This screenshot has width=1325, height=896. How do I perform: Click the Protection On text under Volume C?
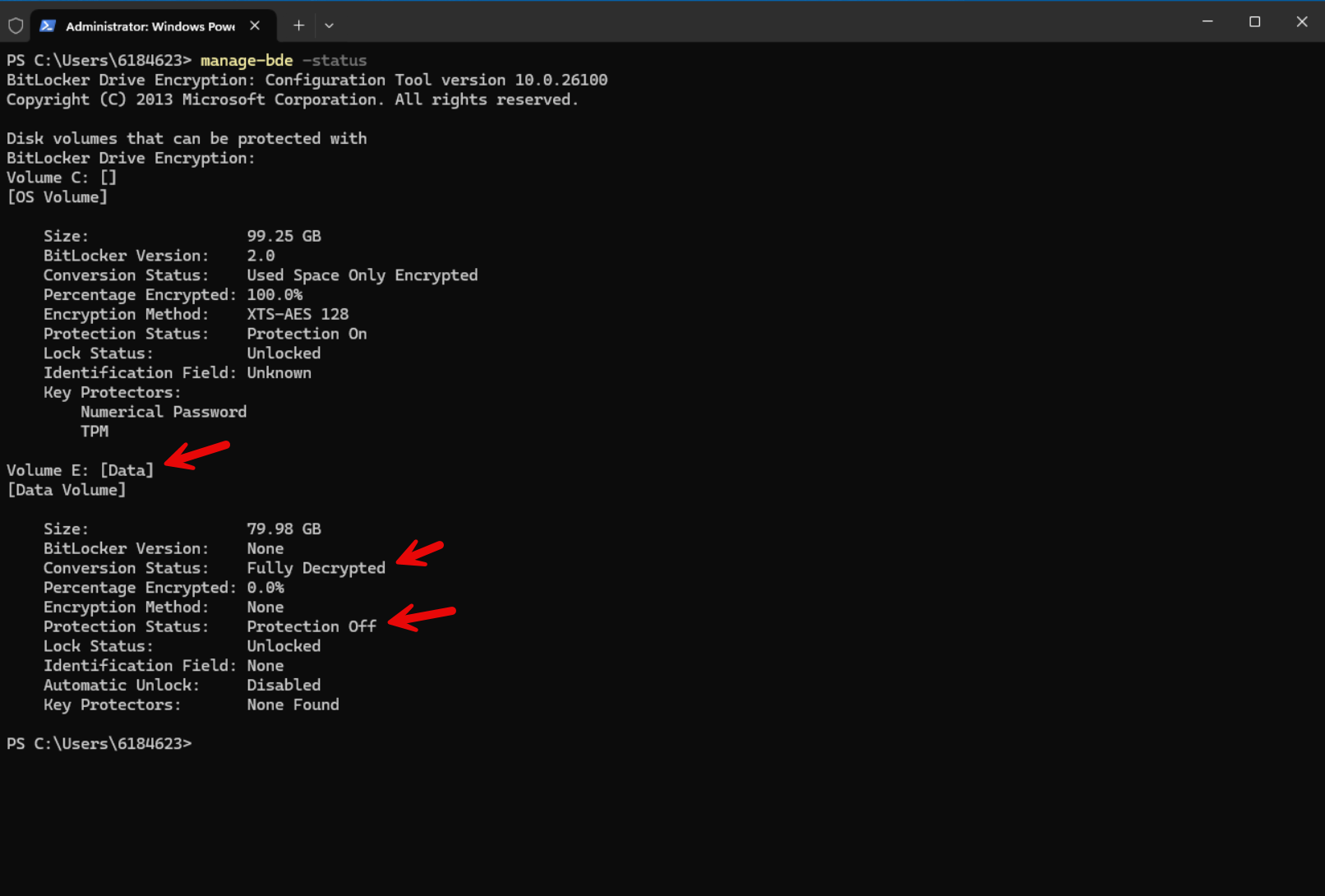coord(307,333)
